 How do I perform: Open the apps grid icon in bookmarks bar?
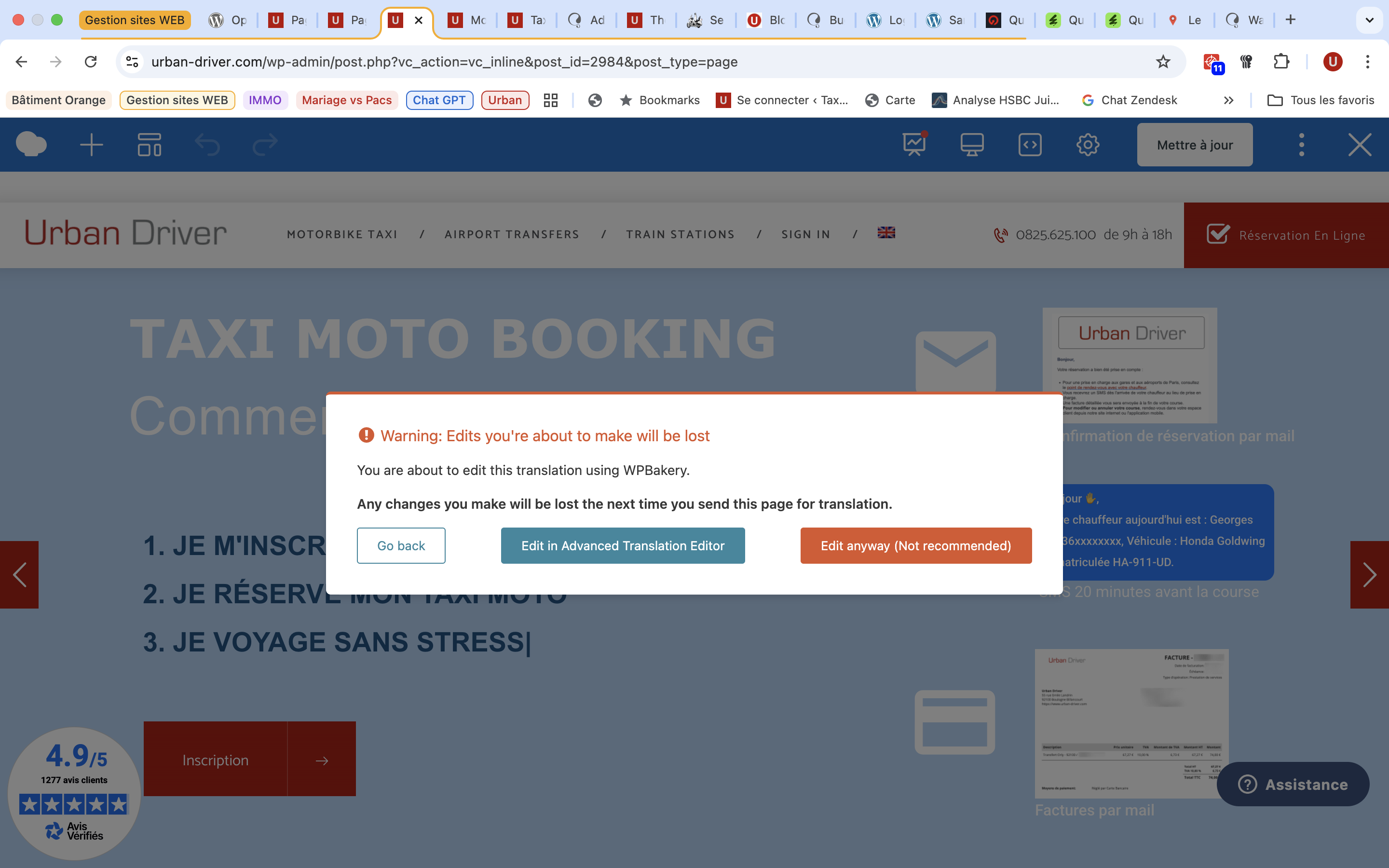pos(550,100)
